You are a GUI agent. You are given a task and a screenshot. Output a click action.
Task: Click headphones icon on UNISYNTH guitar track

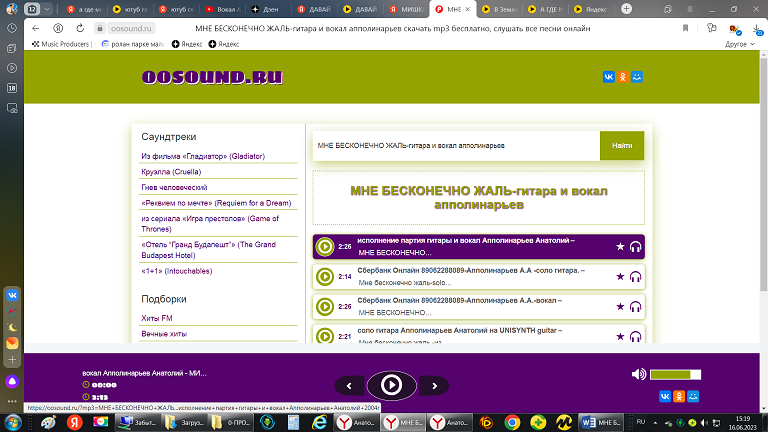[x=635, y=336]
